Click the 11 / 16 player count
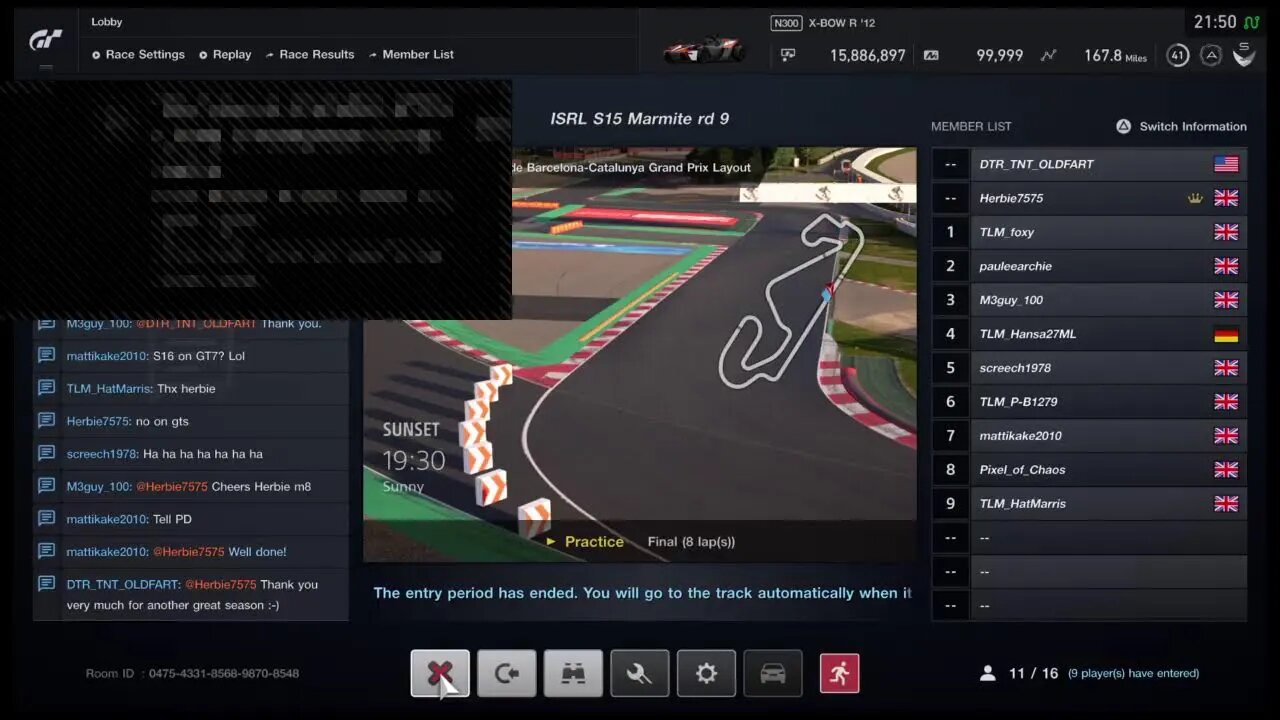The height and width of the screenshot is (720, 1280). tap(1033, 673)
